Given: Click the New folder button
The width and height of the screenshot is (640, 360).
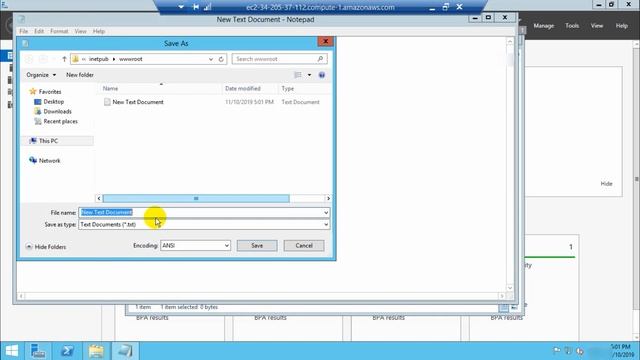Looking at the screenshot, I should pyautogui.click(x=80, y=75).
